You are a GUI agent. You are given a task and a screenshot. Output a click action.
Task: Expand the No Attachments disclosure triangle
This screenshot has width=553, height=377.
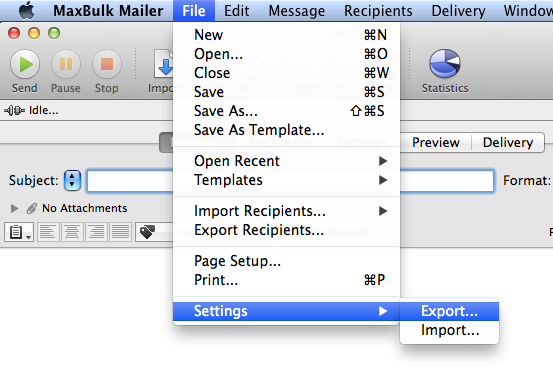14,208
